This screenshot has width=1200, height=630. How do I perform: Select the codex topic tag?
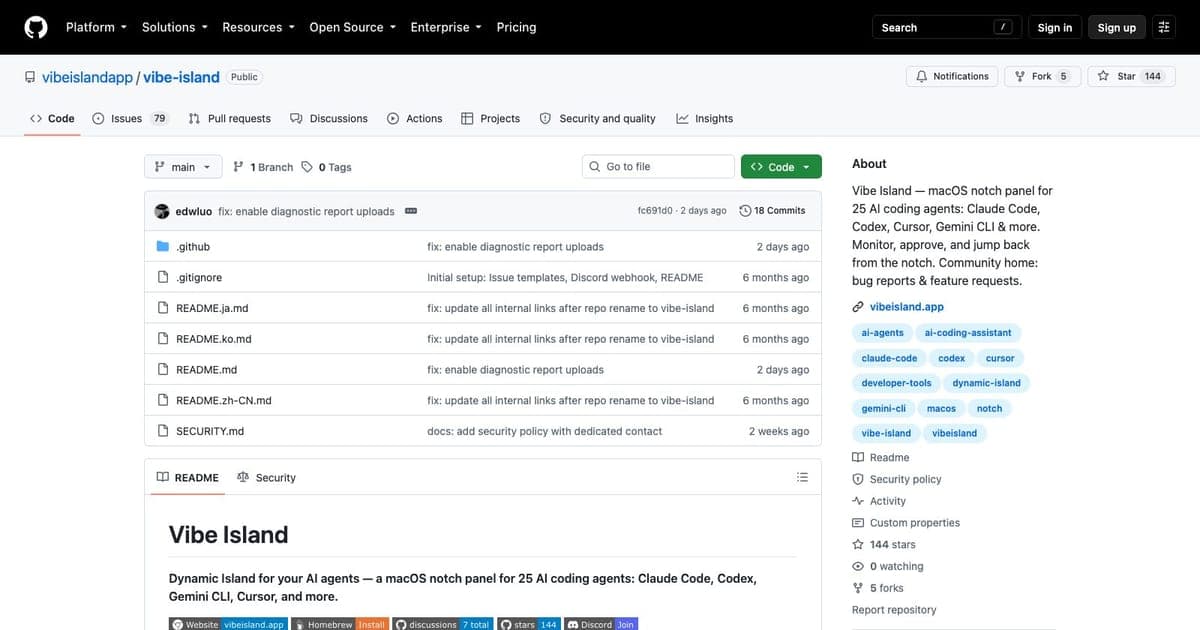click(x=952, y=358)
